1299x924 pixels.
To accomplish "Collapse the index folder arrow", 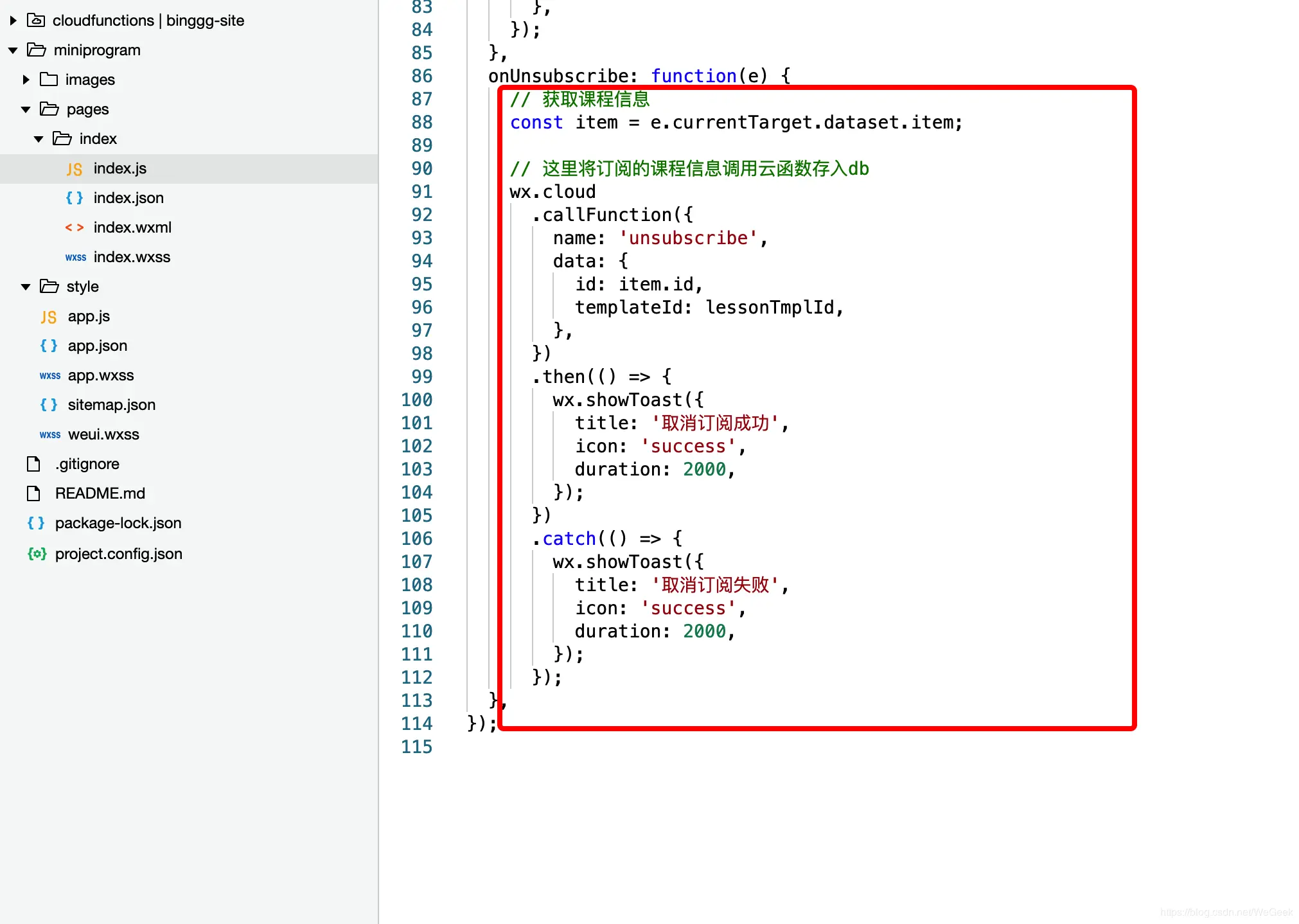I will 39,139.
